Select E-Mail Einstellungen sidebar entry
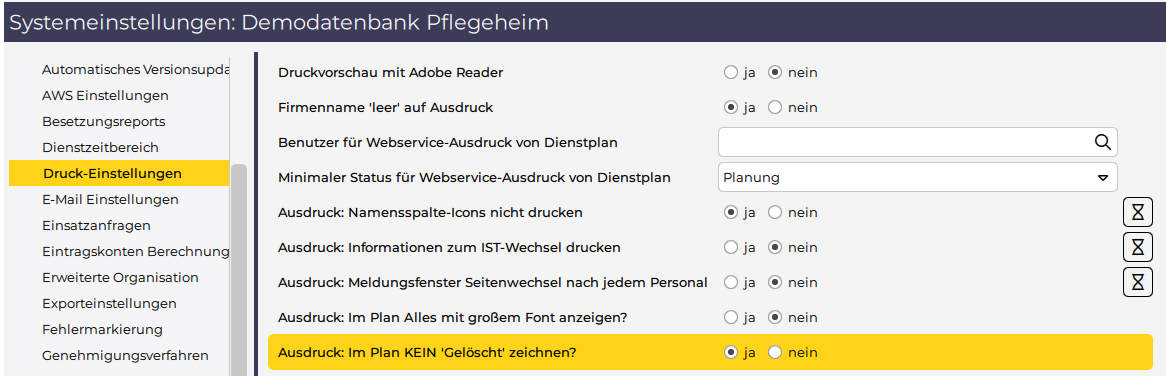The image size is (1166, 376). click(x=110, y=199)
